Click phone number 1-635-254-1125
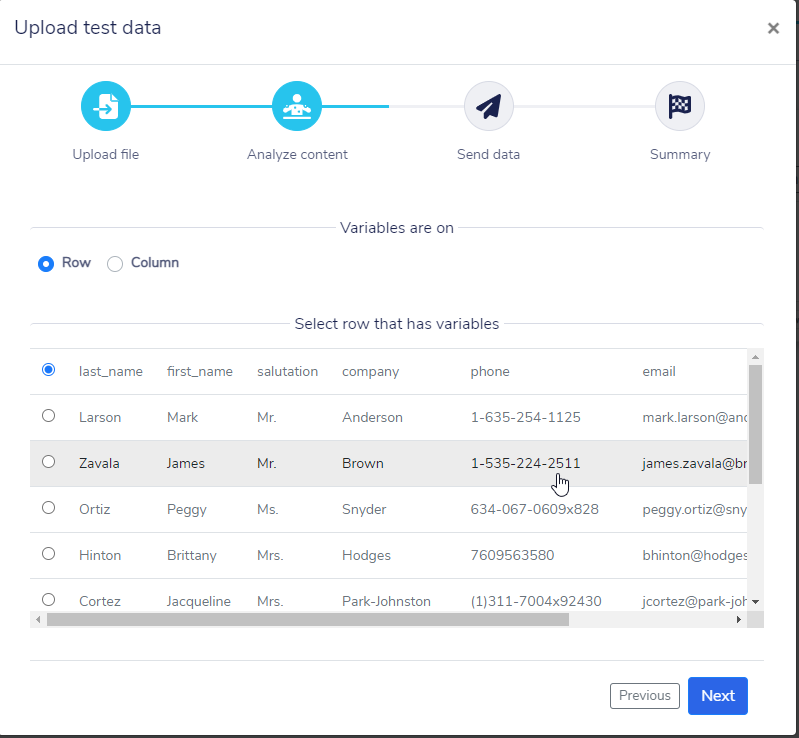The width and height of the screenshot is (799, 738). click(x=525, y=417)
